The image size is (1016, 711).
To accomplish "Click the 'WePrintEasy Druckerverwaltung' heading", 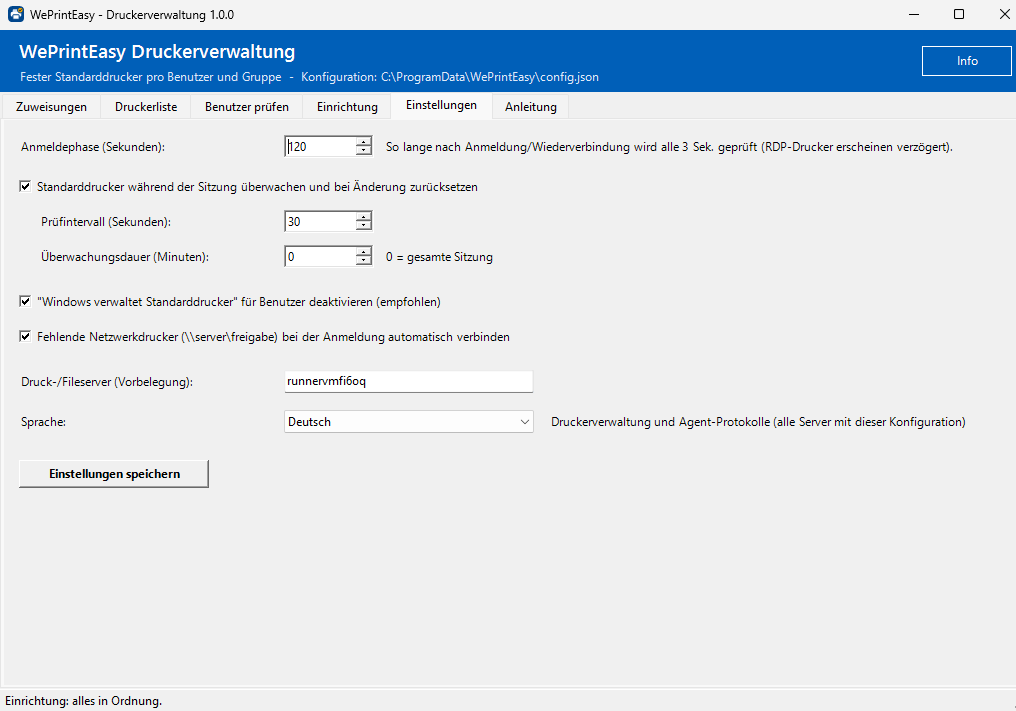I will [x=157, y=51].
